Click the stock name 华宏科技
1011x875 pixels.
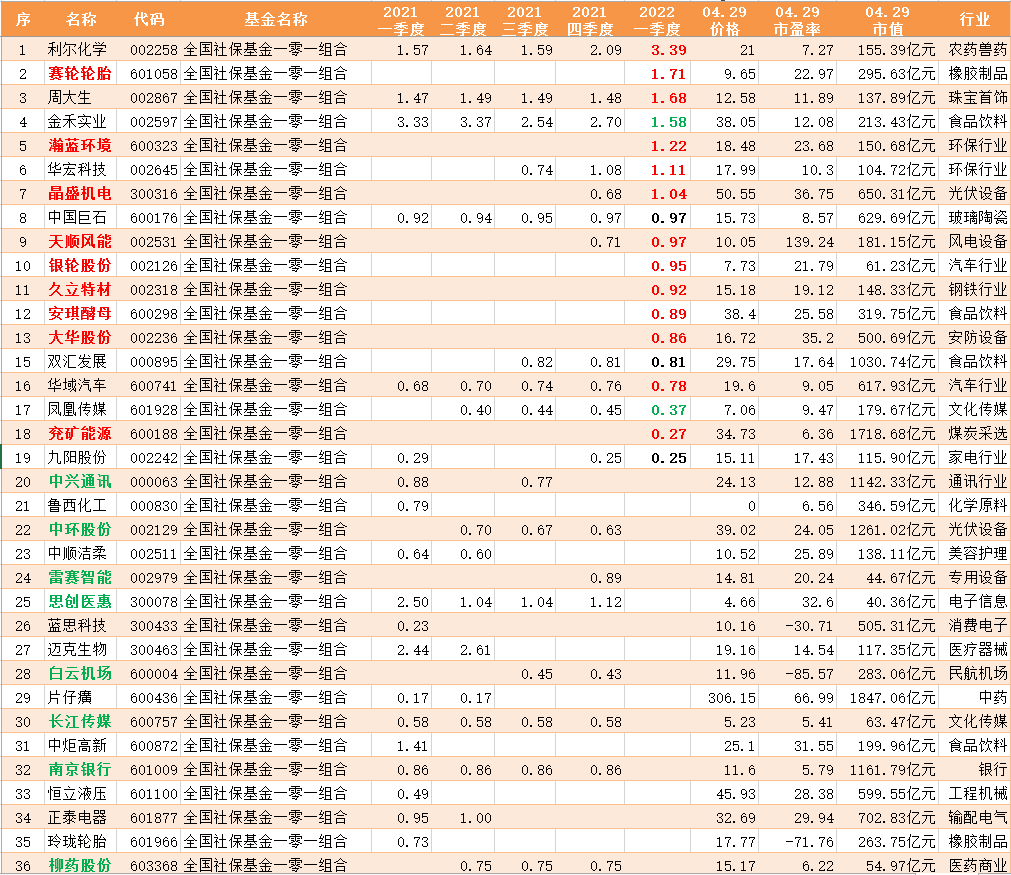pos(77,170)
